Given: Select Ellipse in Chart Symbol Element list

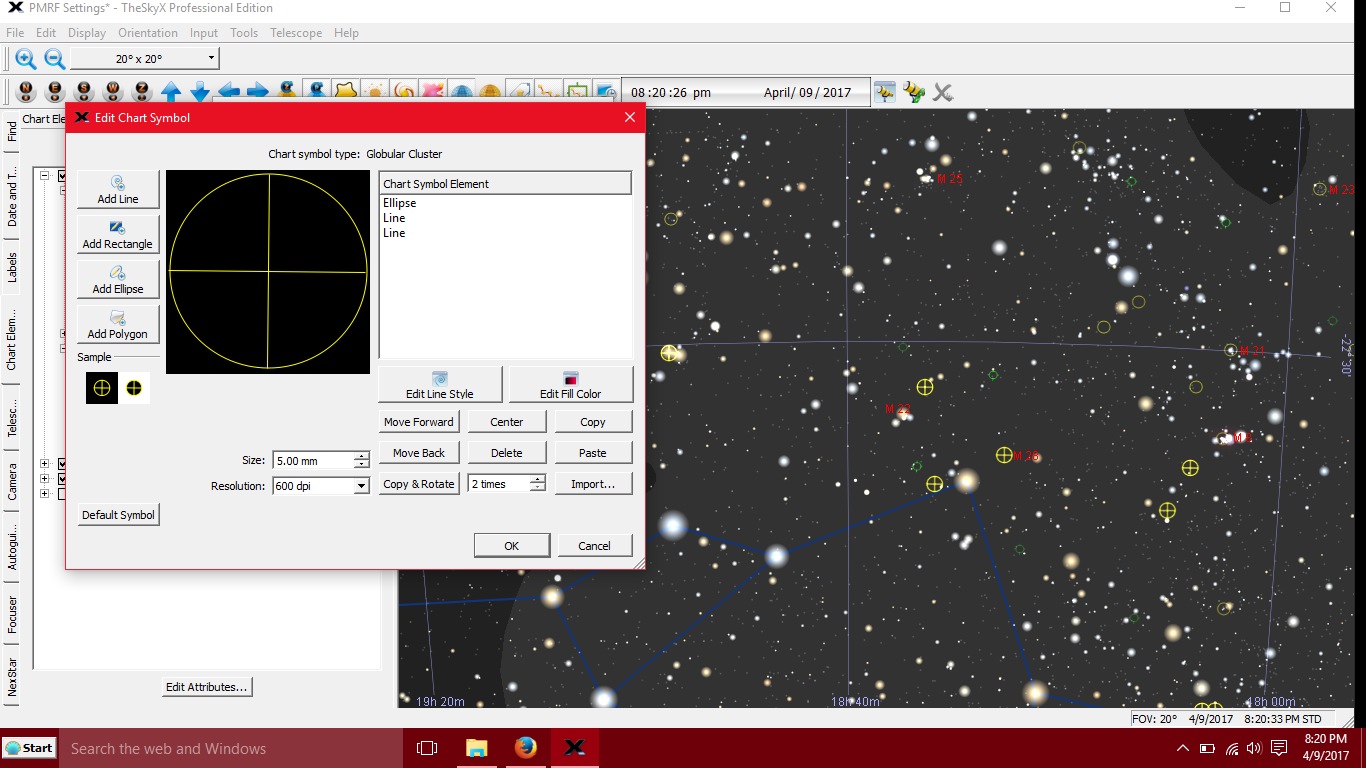Looking at the screenshot, I should click(400, 203).
